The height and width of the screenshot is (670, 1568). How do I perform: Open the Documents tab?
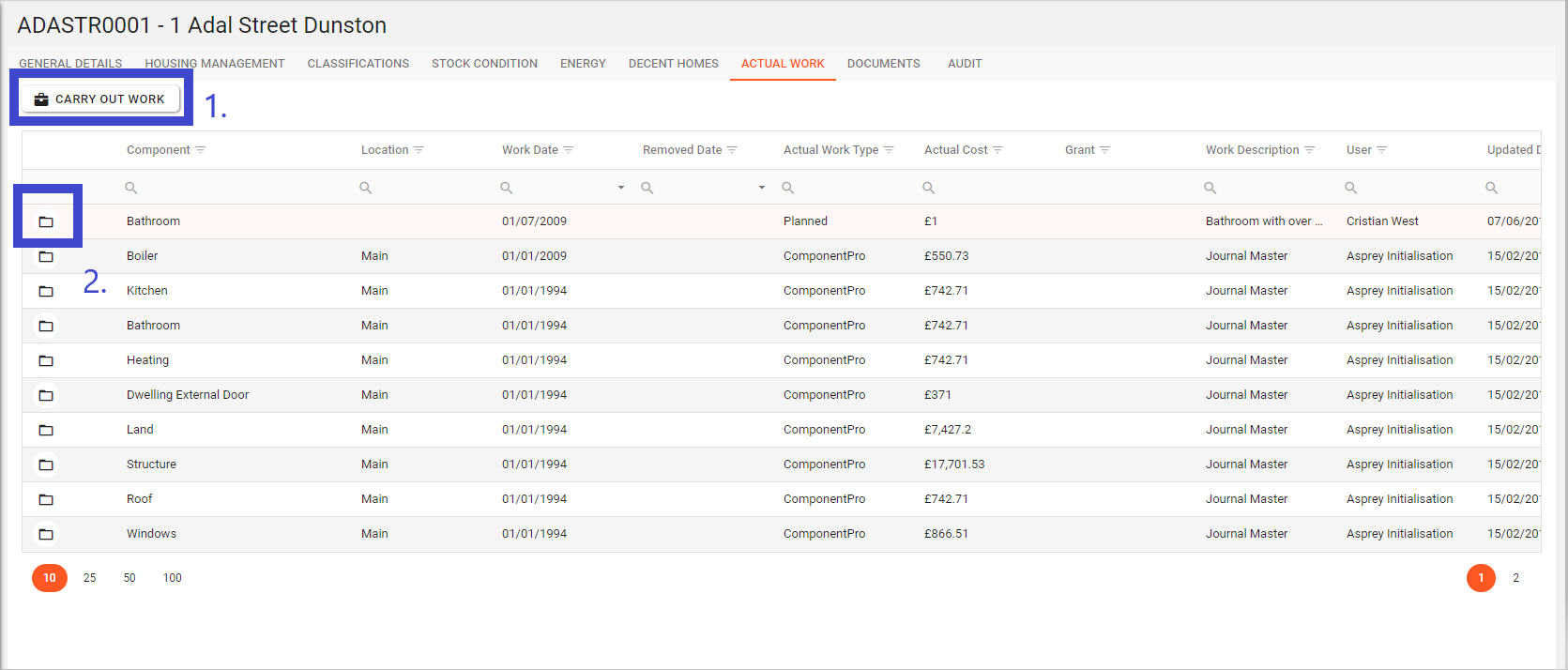tap(883, 64)
